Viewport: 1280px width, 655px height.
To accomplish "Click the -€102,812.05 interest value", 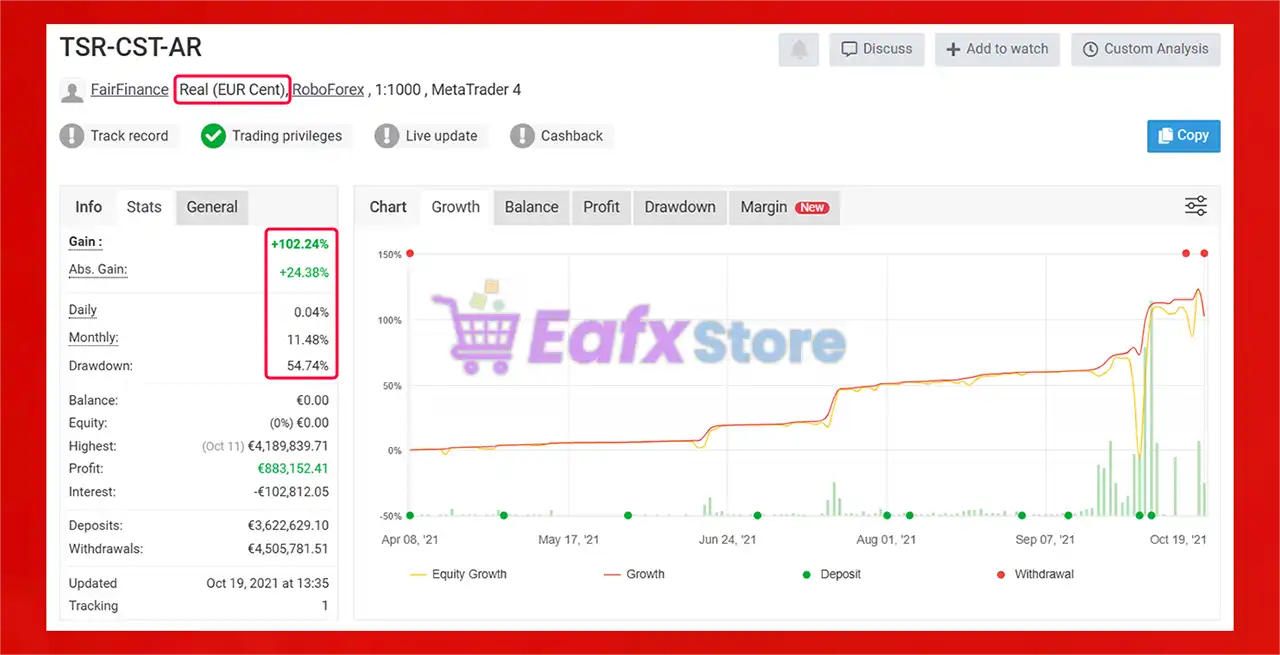I will coord(289,492).
